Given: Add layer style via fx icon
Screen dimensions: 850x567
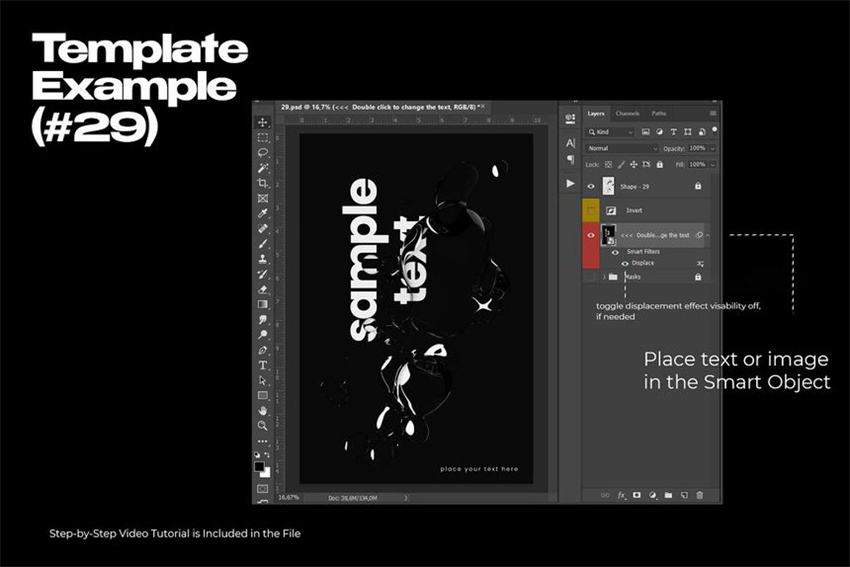Looking at the screenshot, I should 621,495.
